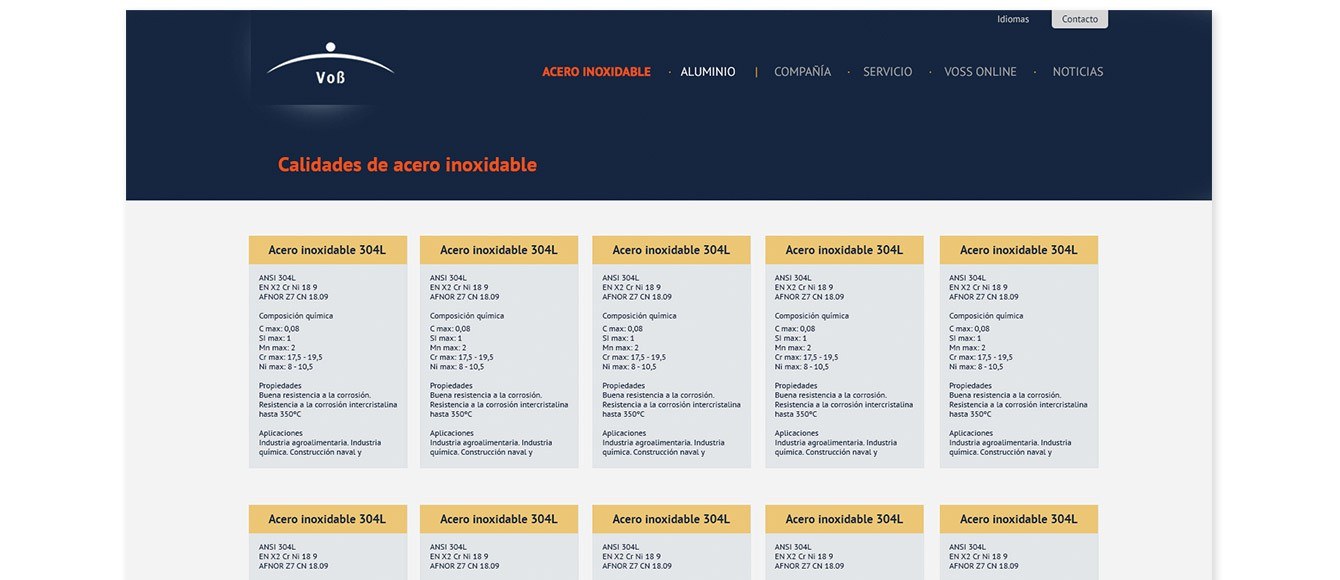
Task: Visit the Noticias page
Action: click(1077, 72)
